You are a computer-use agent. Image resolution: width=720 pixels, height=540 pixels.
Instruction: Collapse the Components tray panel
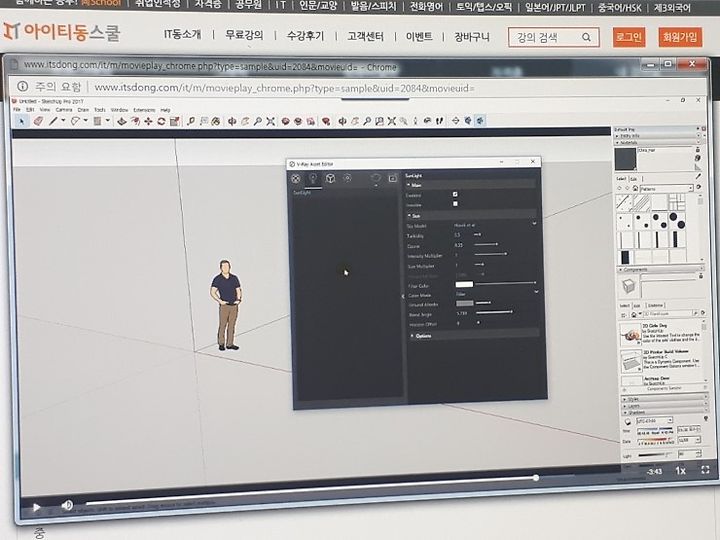click(x=660, y=270)
